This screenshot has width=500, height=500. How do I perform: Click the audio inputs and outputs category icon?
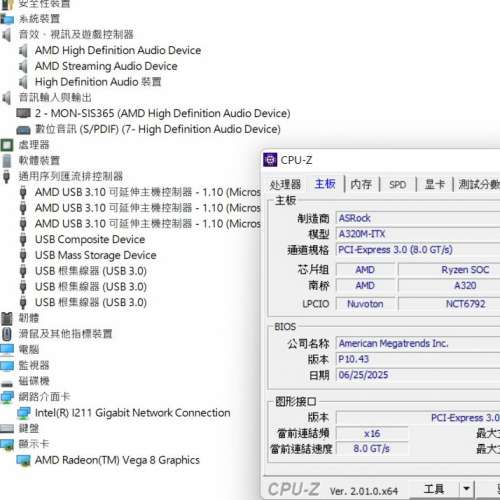pyautogui.click(x=6, y=98)
